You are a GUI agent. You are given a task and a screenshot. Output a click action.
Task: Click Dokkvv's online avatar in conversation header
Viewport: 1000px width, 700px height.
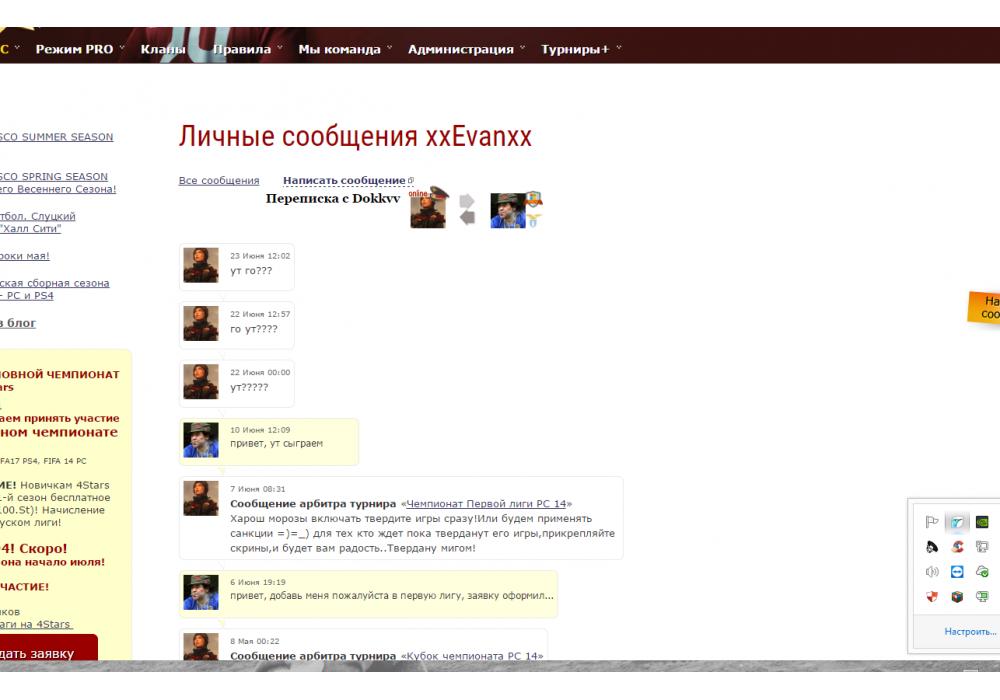click(x=428, y=210)
